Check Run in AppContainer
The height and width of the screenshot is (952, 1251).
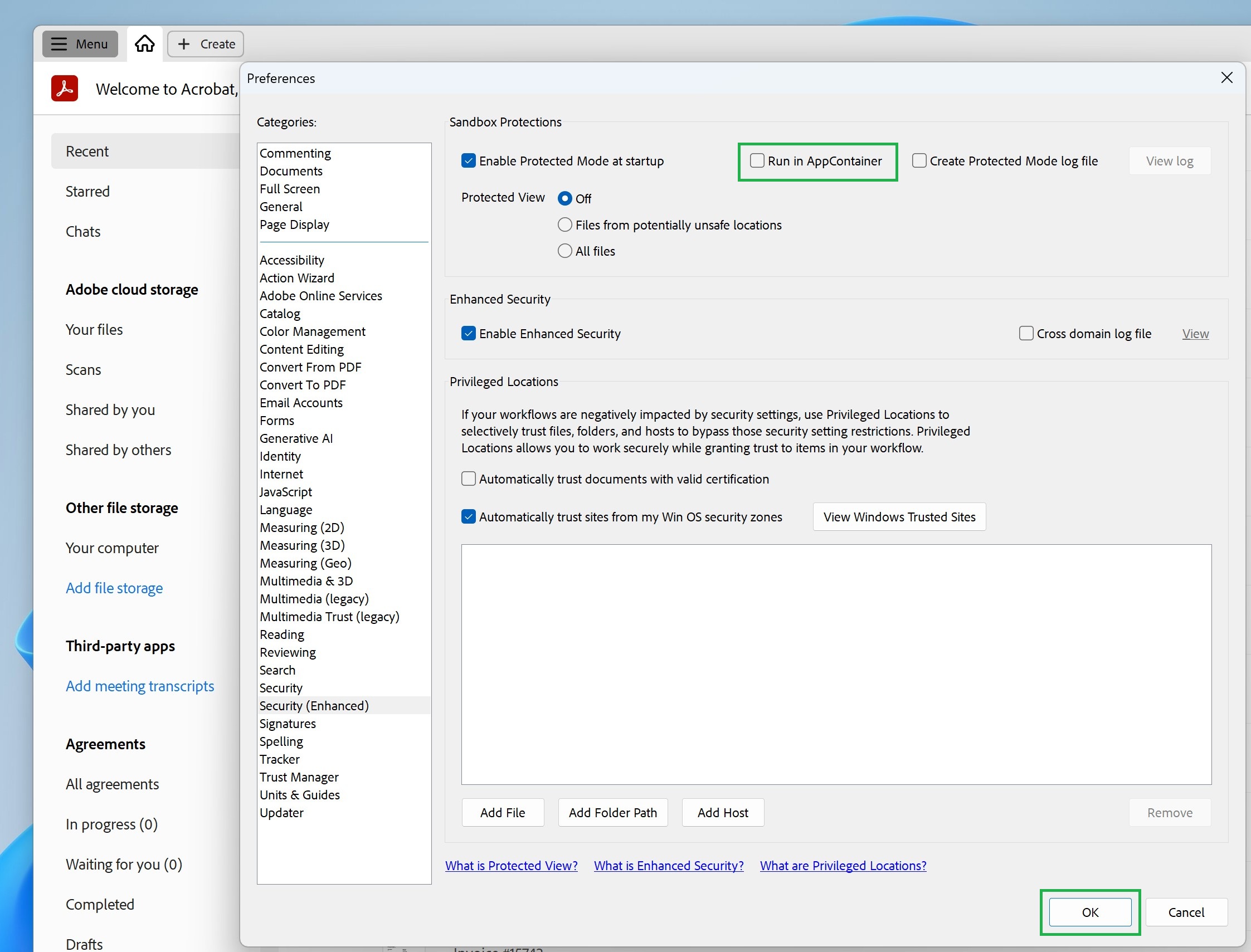pos(757,161)
